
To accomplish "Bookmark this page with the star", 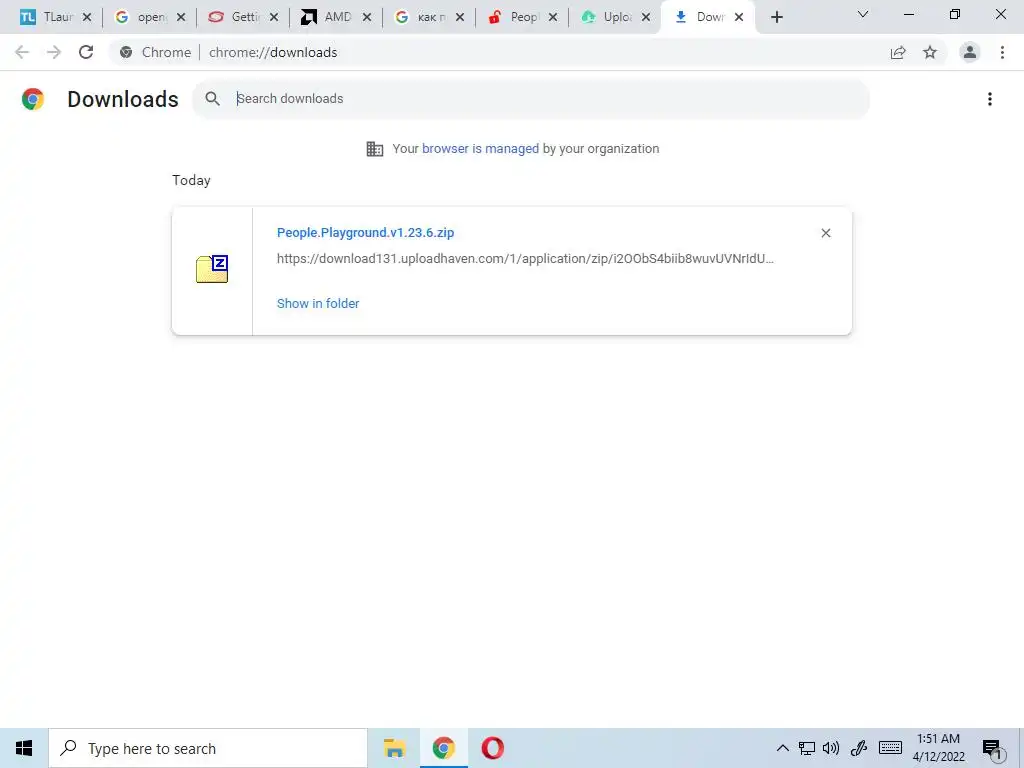I will (930, 52).
